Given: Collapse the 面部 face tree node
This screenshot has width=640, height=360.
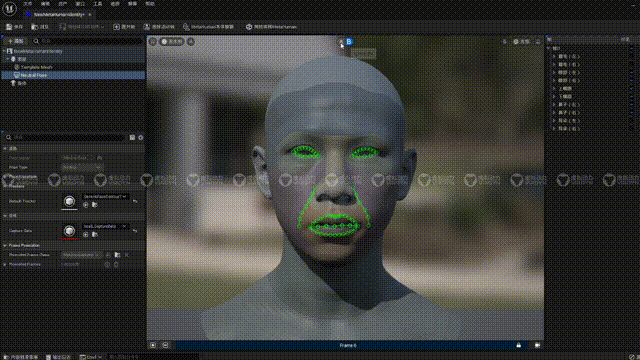Looking at the screenshot, I should [8, 59].
